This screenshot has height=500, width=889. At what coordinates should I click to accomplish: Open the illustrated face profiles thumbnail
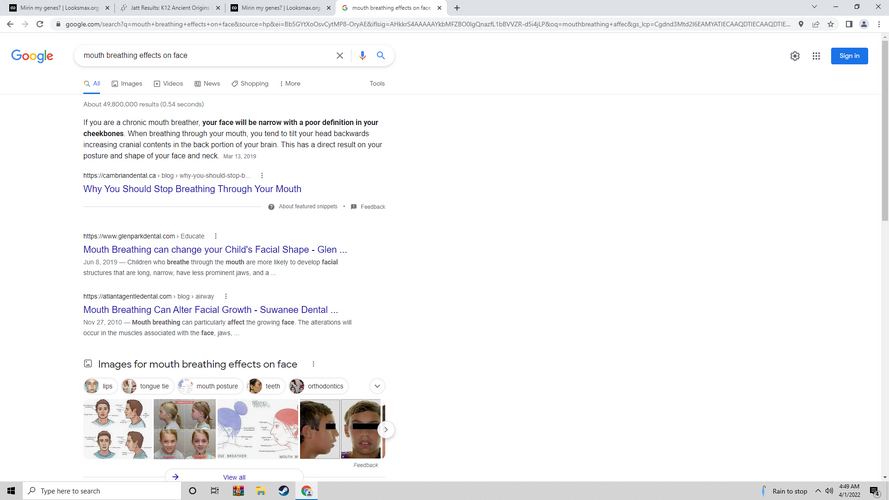(118, 429)
